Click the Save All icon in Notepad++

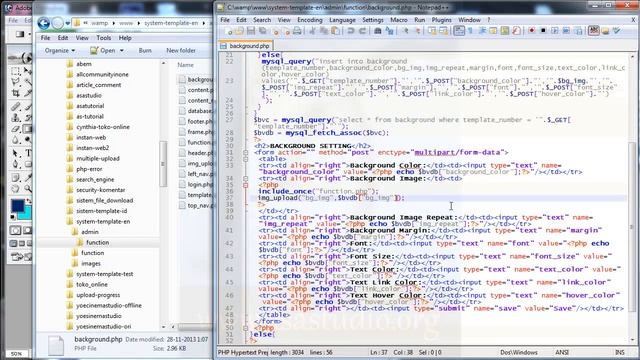point(262,31)
